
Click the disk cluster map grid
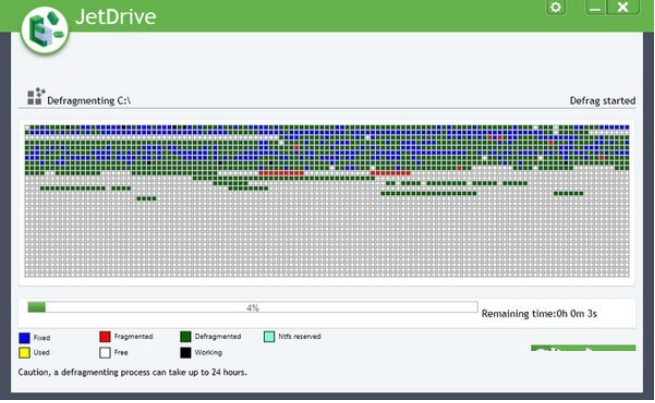327,201
